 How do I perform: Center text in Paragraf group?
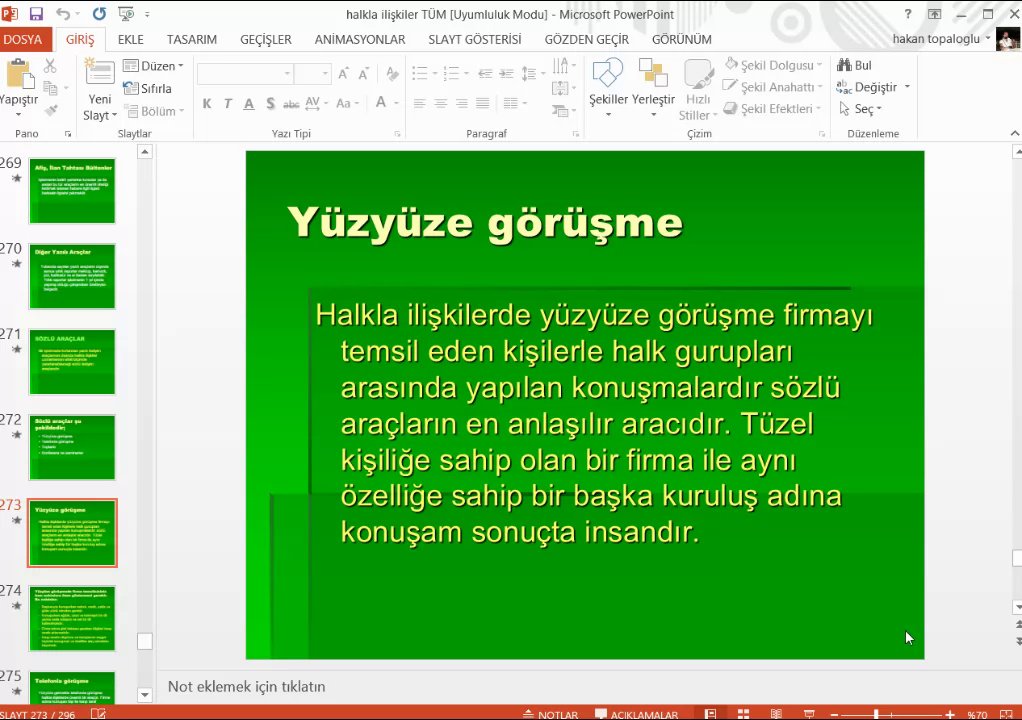click(441, 103)
